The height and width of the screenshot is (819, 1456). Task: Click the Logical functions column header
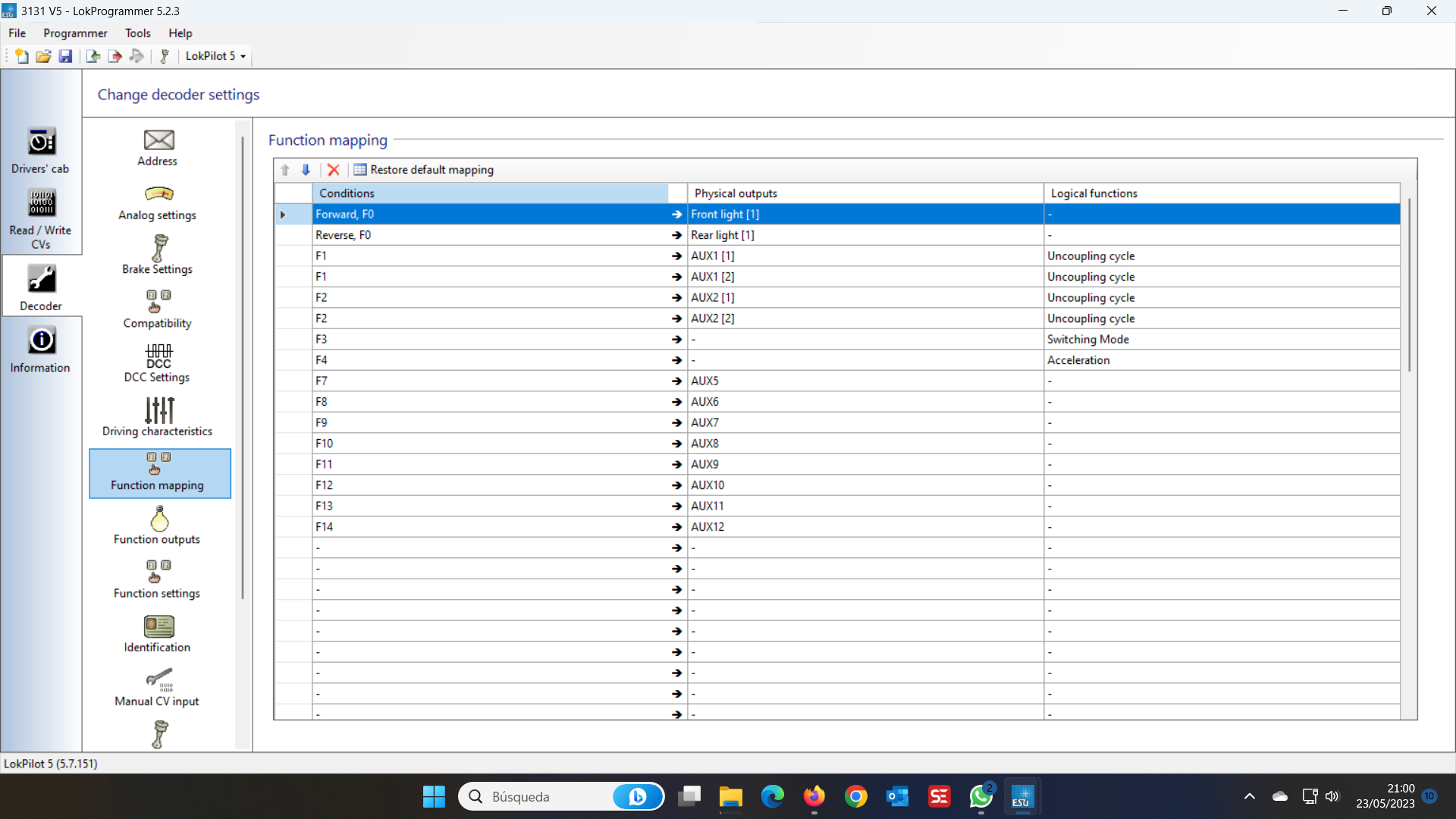(x=1222, y=193)
